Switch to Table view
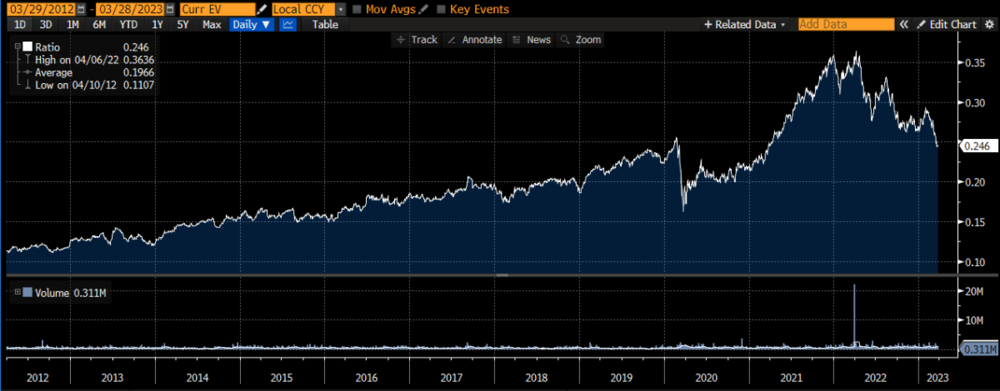The image size is (1000, 391). pyautogui.click(x=325, y=24)
